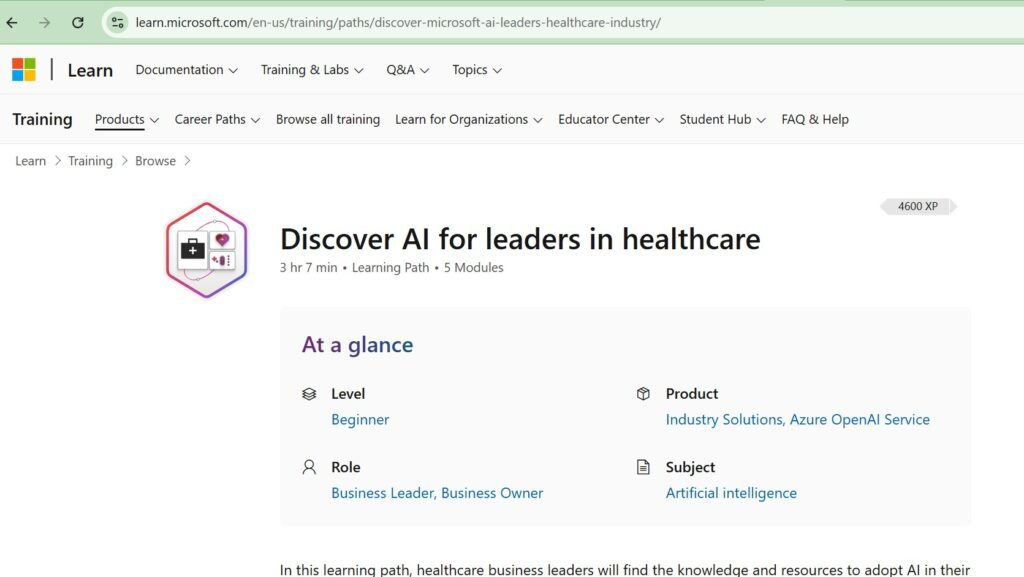Click the browser forward arrow
Screen dimensions: 1024x577
(x=44, y=23)
